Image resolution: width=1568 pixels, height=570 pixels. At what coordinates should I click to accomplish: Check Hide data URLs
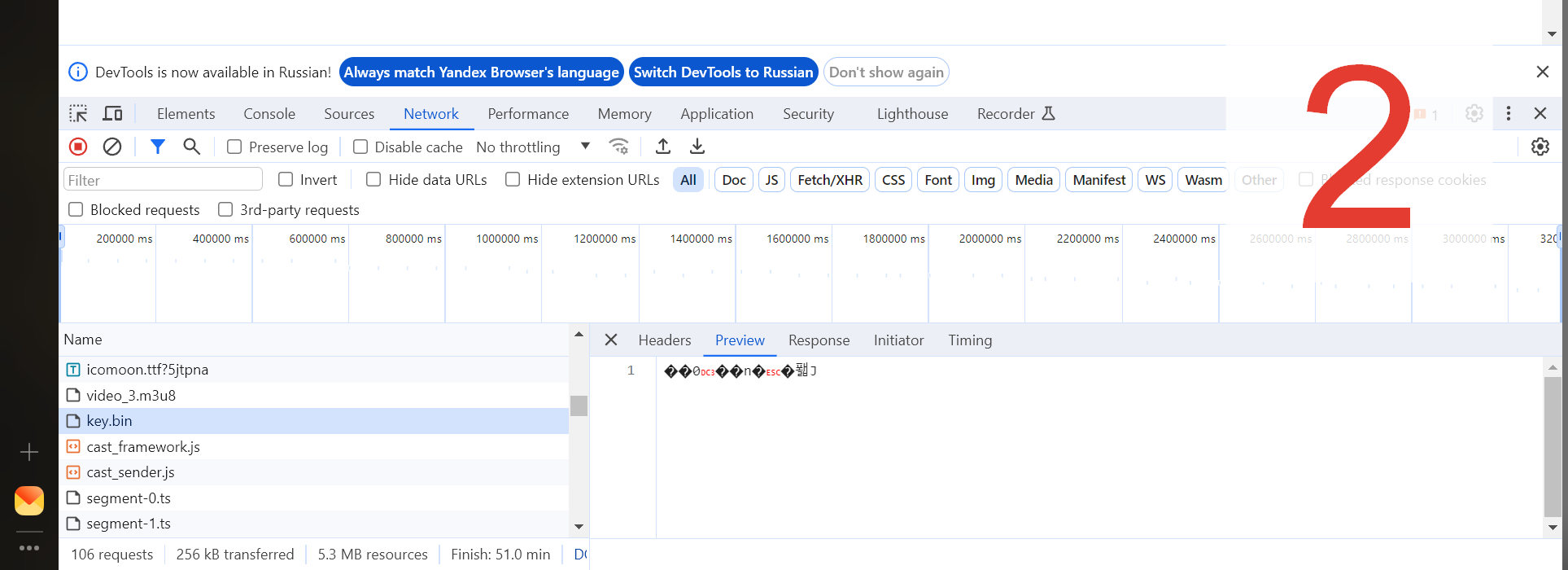(x=373, y=179)
